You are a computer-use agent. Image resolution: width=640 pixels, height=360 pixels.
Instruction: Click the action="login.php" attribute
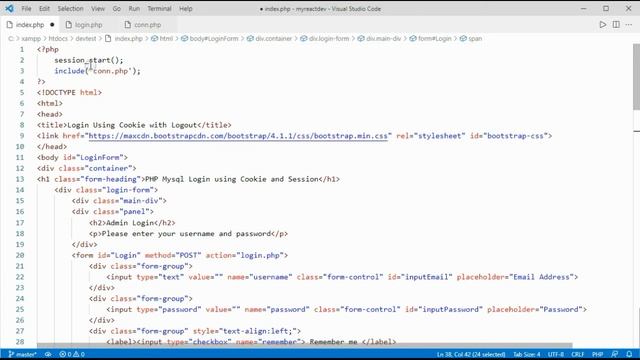244,256
